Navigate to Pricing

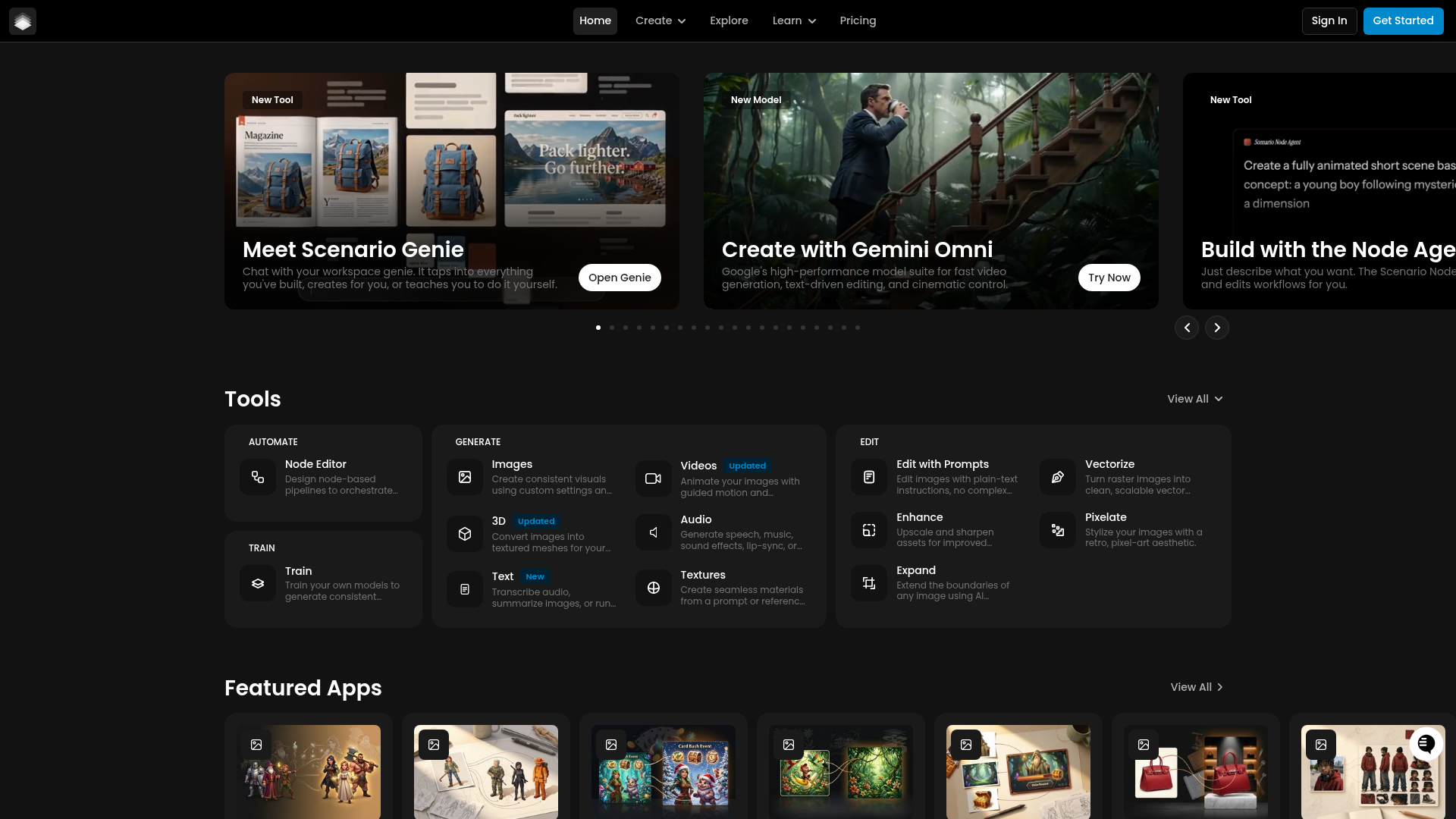click(x=858, y=21)
